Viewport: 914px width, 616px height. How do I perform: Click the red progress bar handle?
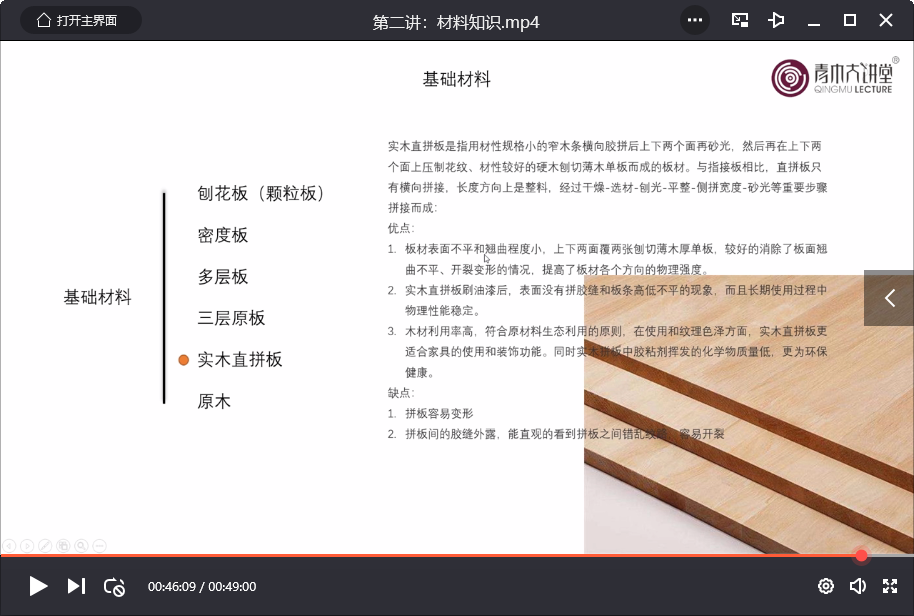tap(861, 555)
